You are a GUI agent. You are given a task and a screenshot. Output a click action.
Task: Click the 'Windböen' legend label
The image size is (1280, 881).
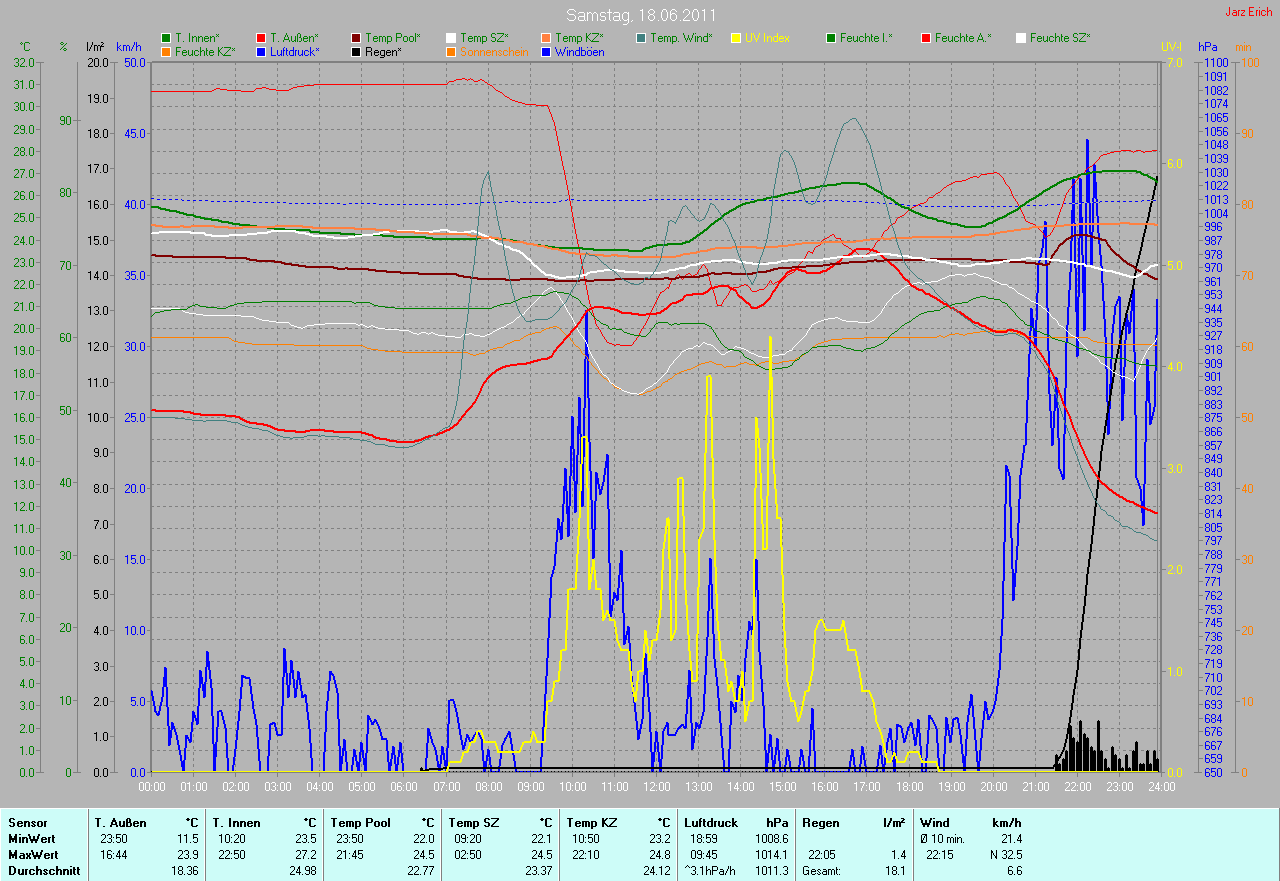pos(579,51)
